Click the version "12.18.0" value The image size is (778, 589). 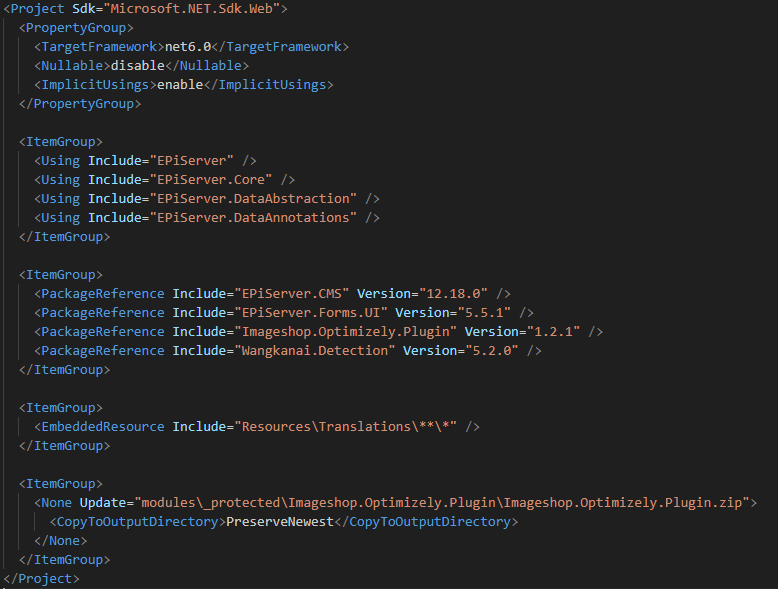[454, 294]
